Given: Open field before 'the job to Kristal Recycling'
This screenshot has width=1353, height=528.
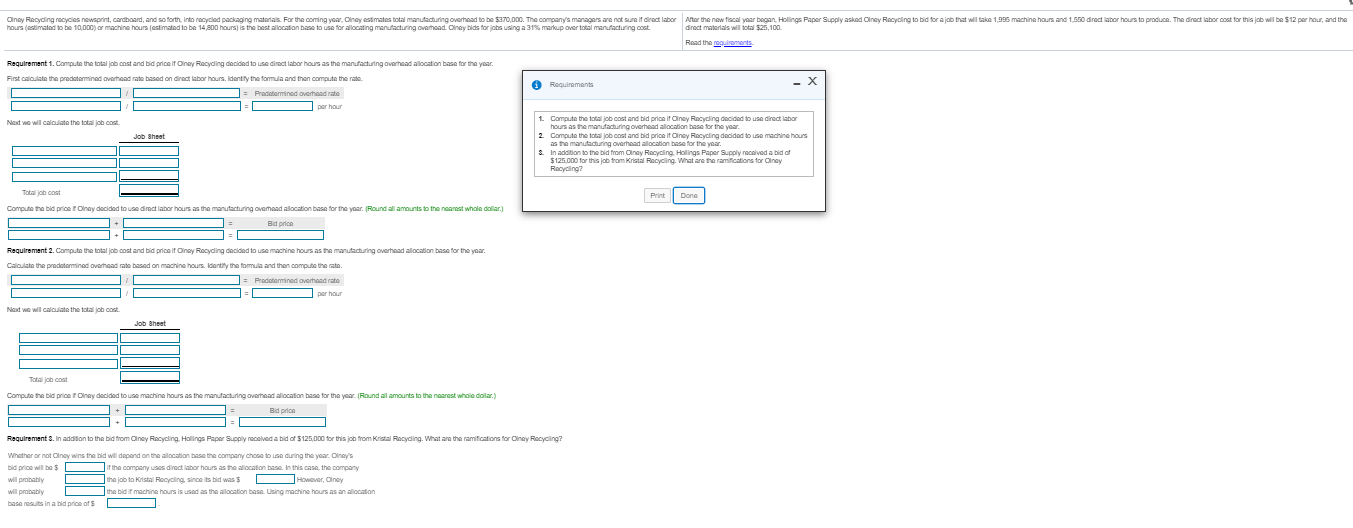Looking at the screenshot, I should pos(85,479).
